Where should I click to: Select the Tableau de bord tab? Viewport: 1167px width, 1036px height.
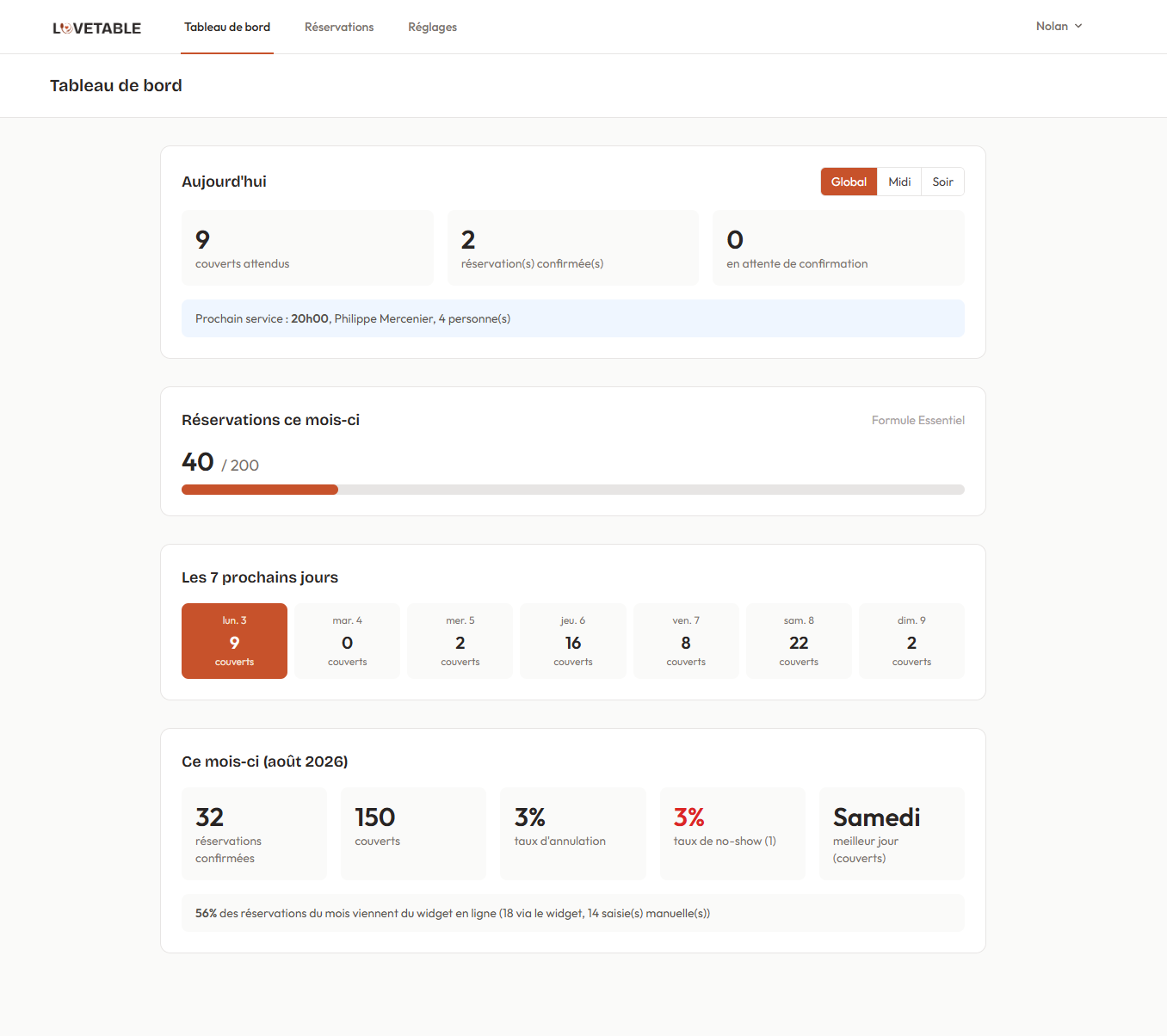click(227, 27)
